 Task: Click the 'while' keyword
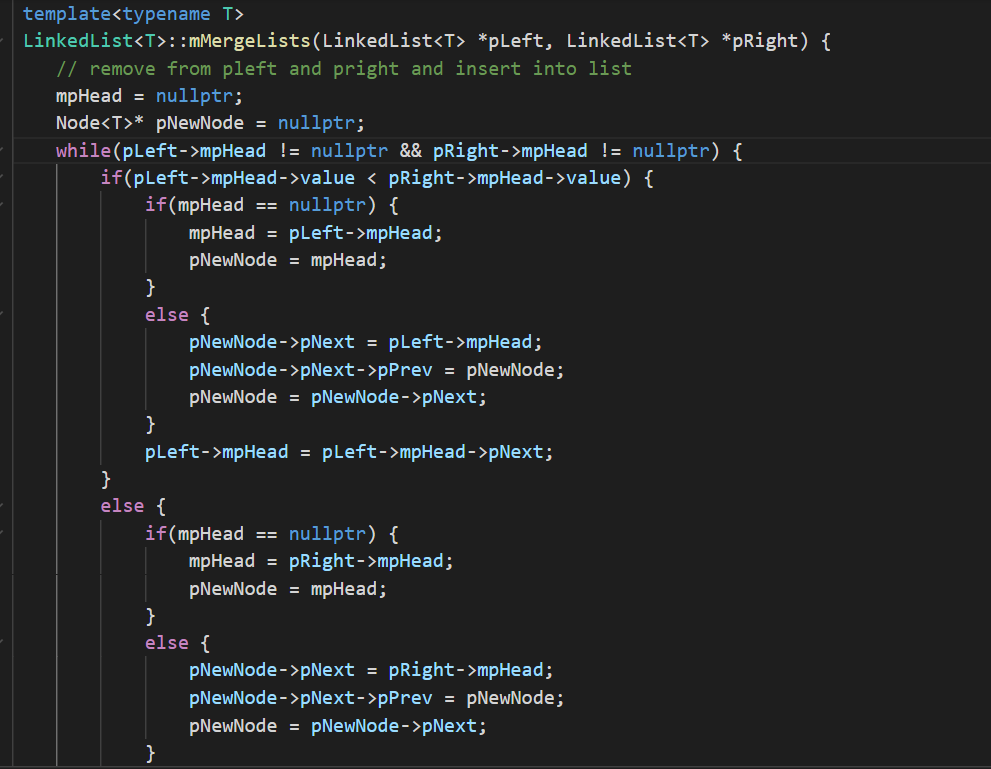pyautogui.click(x=83, y=151)
